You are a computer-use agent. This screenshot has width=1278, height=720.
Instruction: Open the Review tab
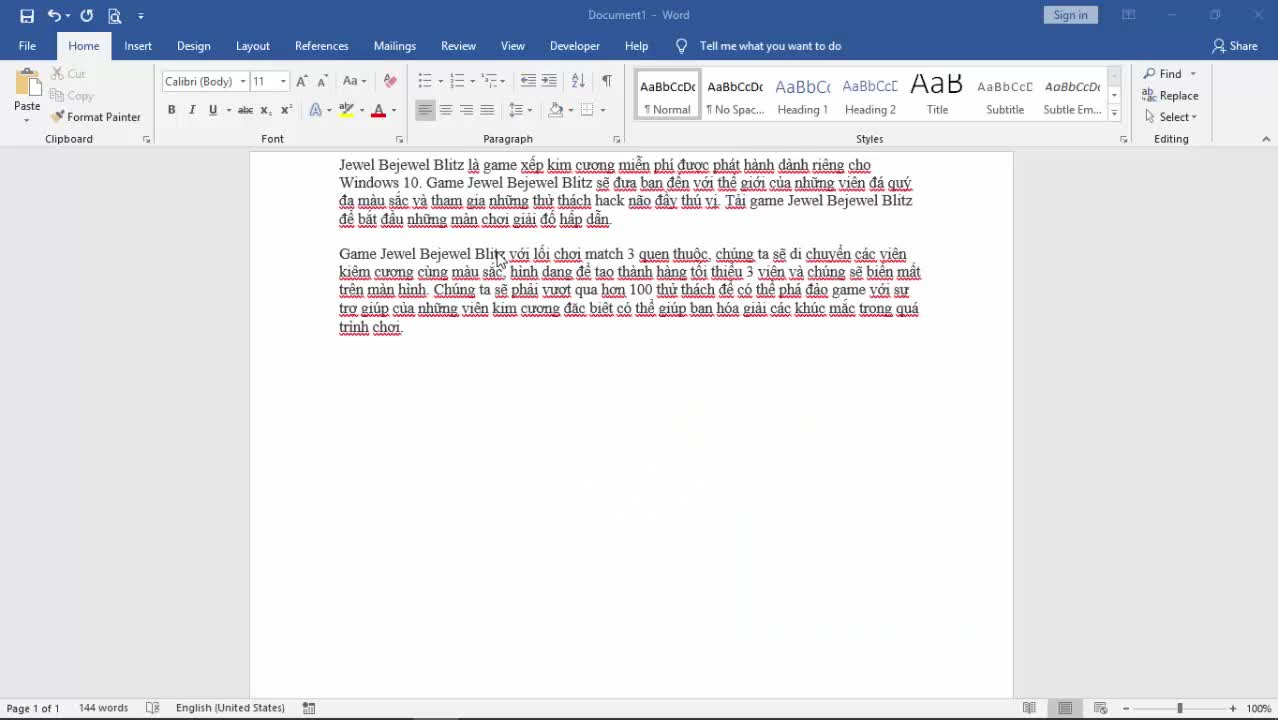pos(458,46)
